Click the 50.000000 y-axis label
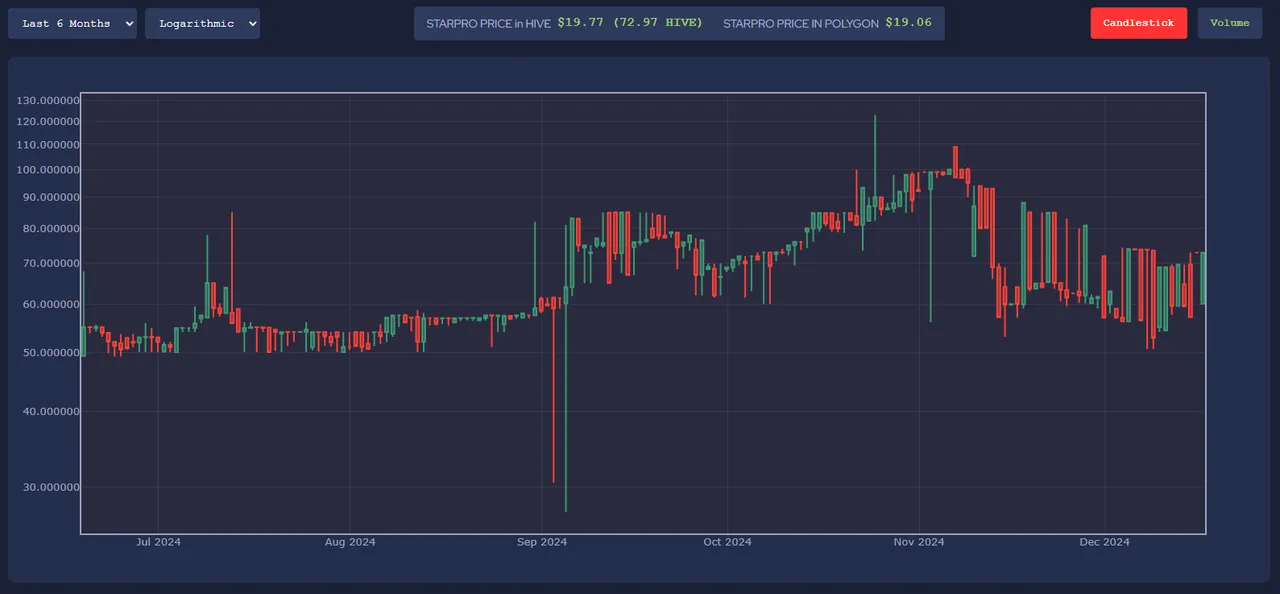 [51, 353]
